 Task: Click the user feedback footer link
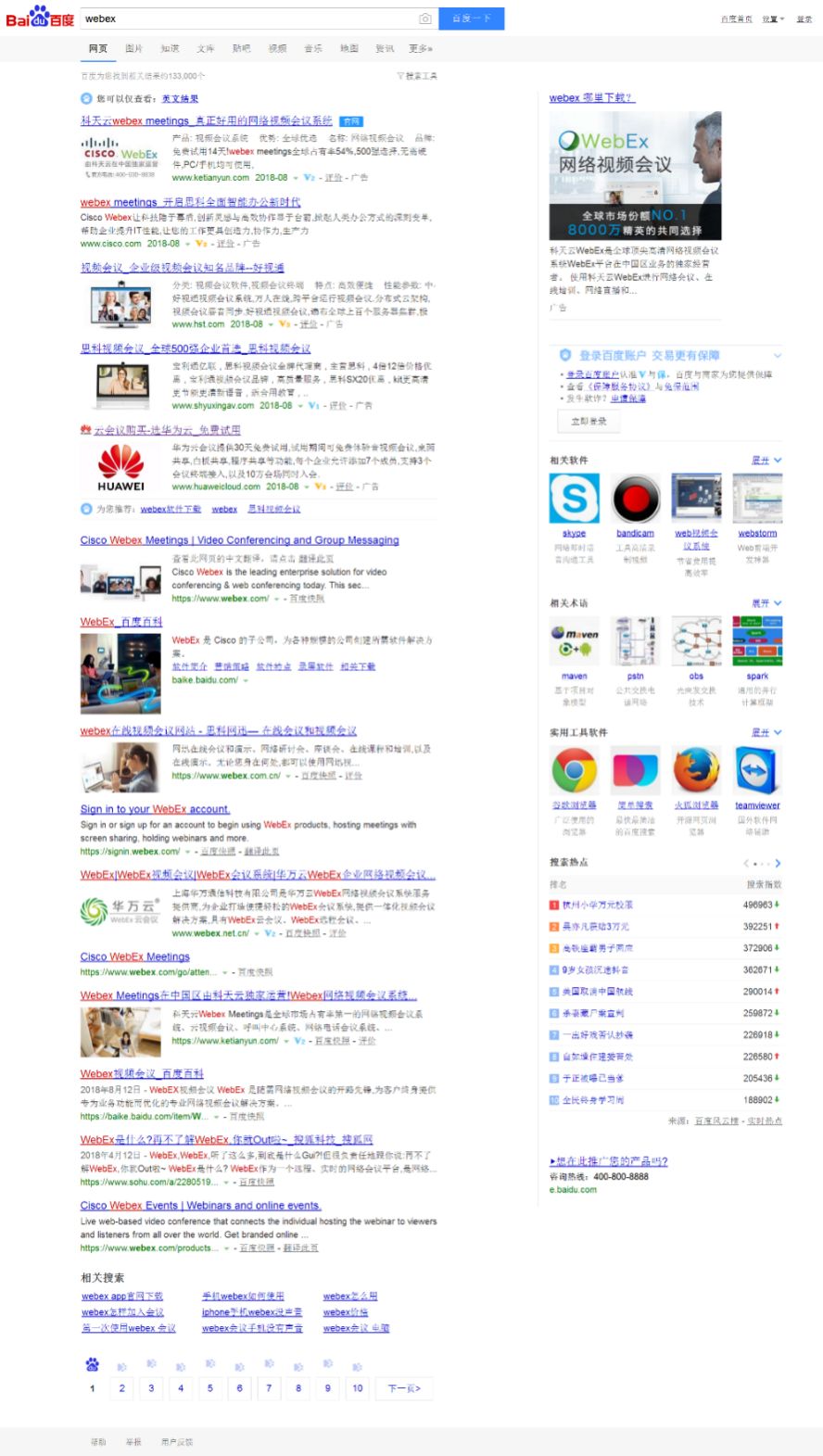coord(177,1442)
